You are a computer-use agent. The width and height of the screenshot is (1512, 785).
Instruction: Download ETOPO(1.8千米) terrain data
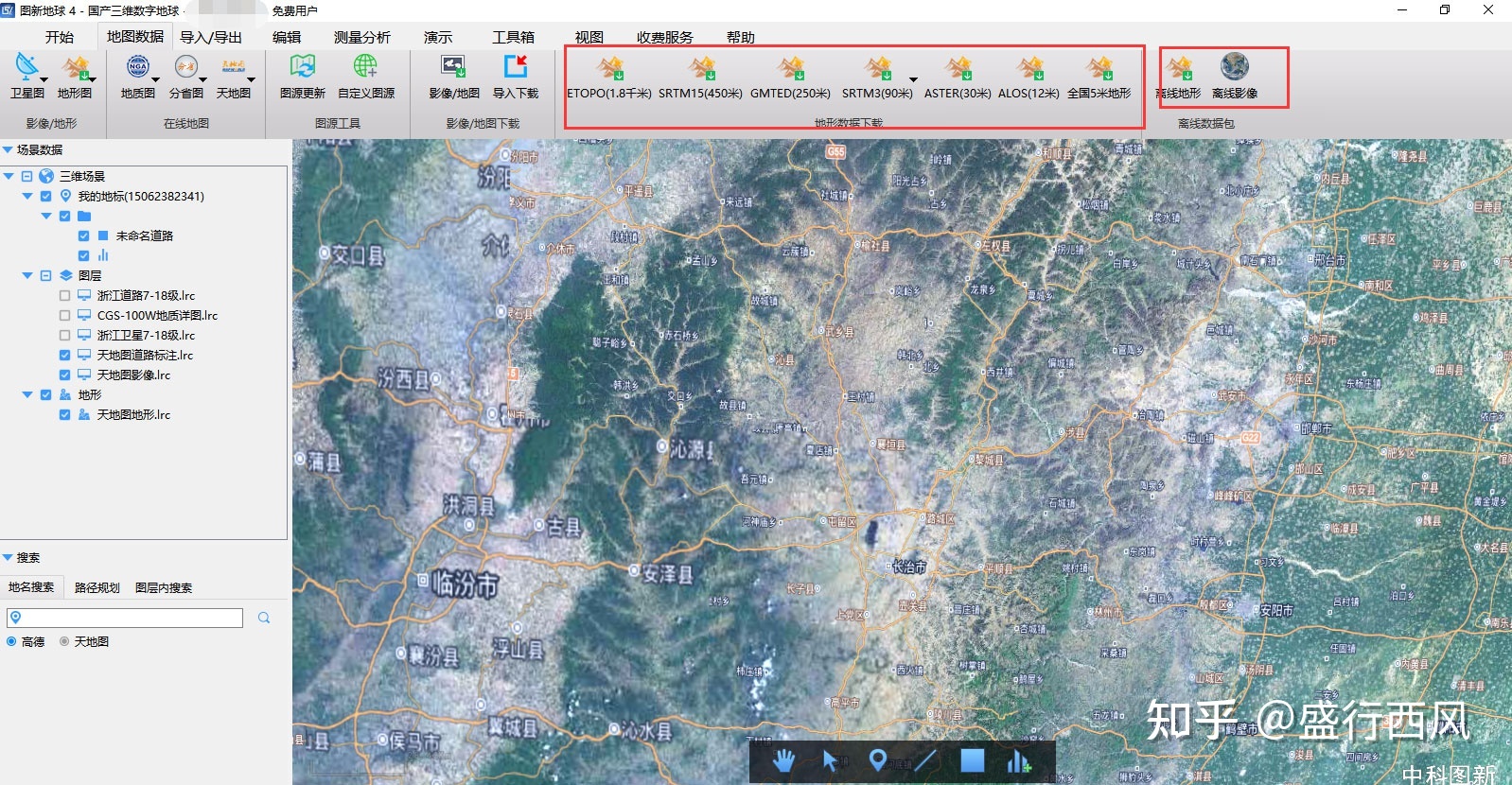[x=609, y=78]
